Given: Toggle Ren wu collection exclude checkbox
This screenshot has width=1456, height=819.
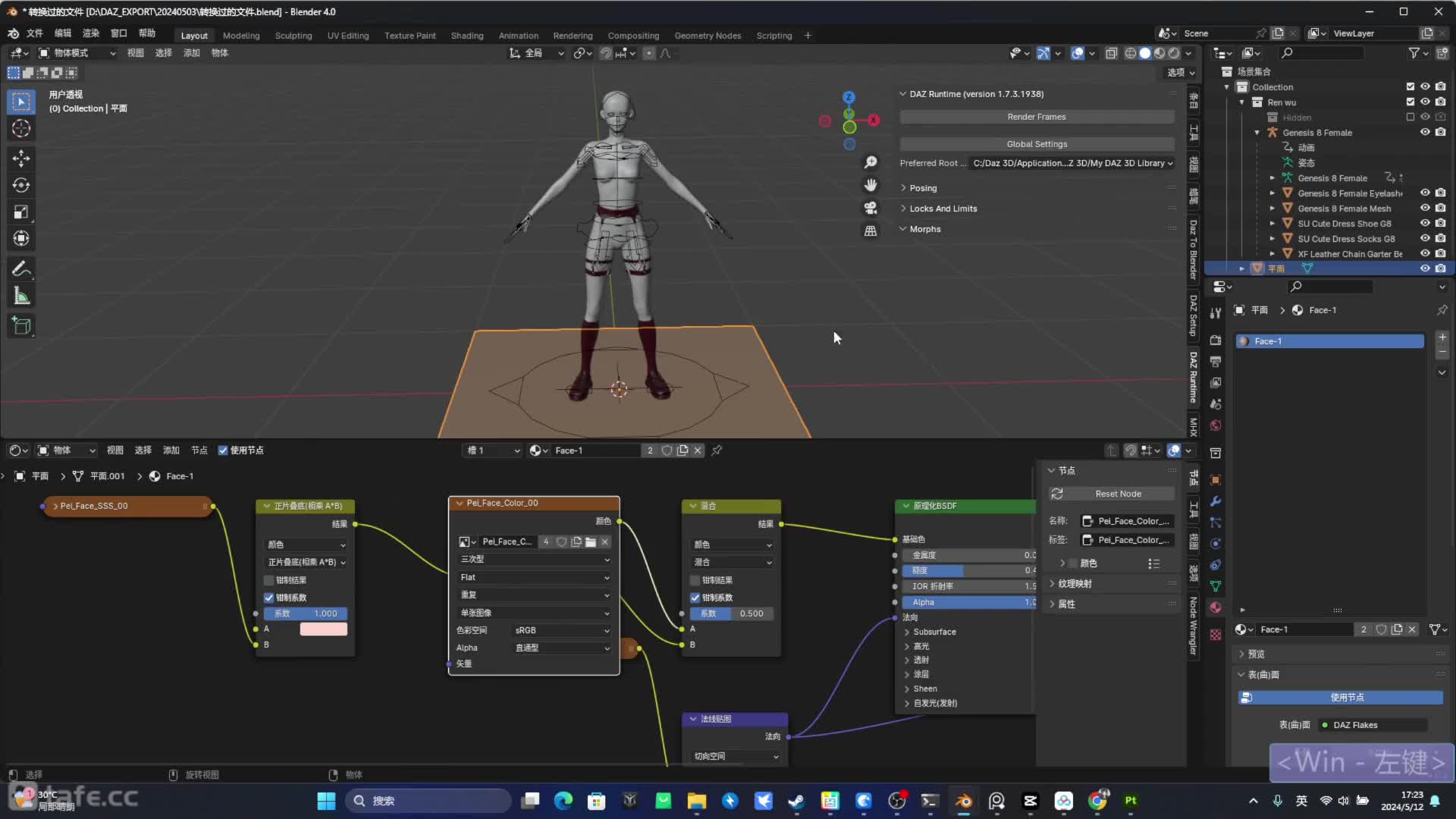Looking at the screenshot, I should tap(1410, 102).
